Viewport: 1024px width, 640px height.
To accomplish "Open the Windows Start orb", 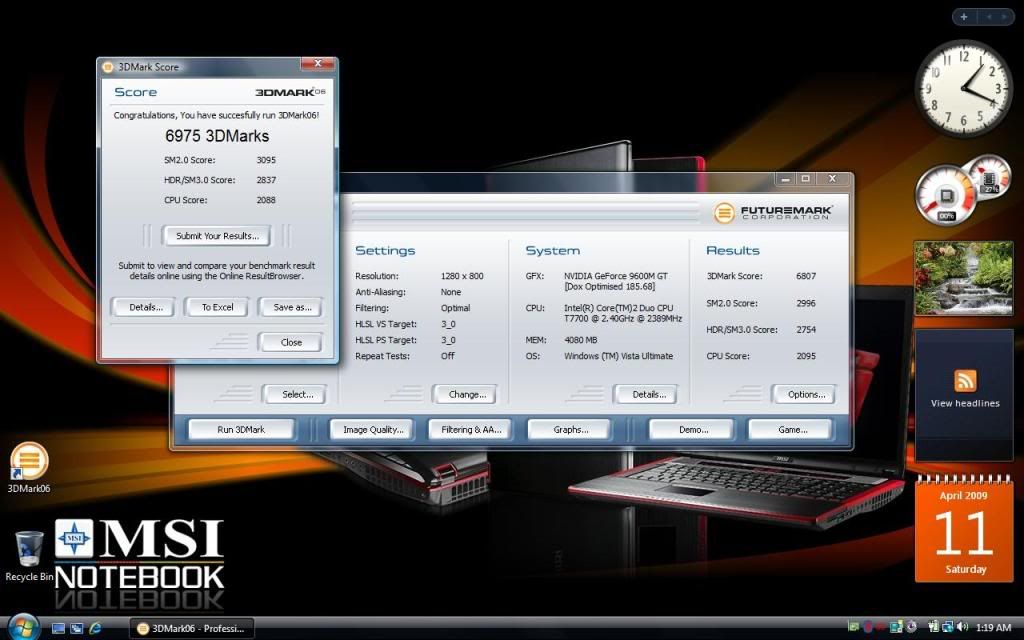I will point(24,628).
